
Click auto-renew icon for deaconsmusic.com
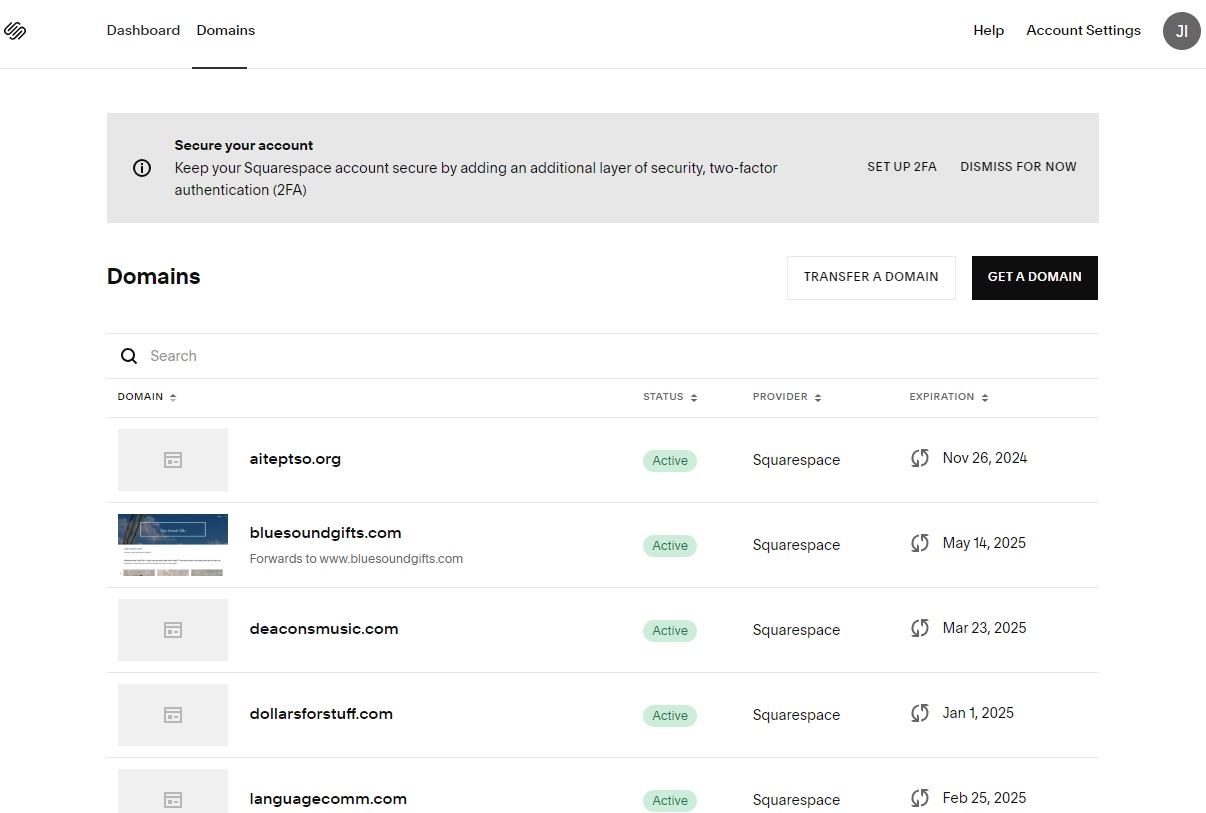tap(920, 628)
